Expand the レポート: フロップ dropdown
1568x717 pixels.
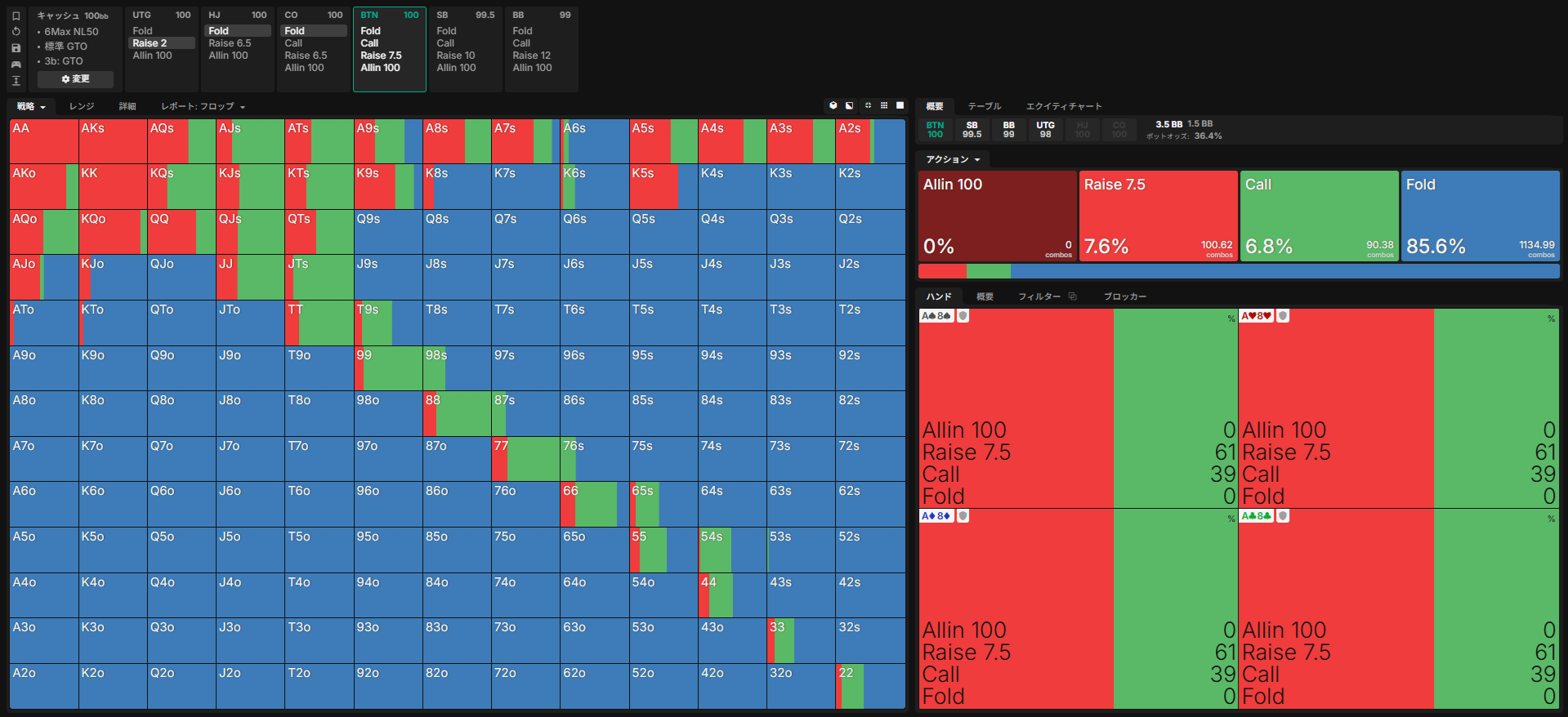click(x=203, y=106)
